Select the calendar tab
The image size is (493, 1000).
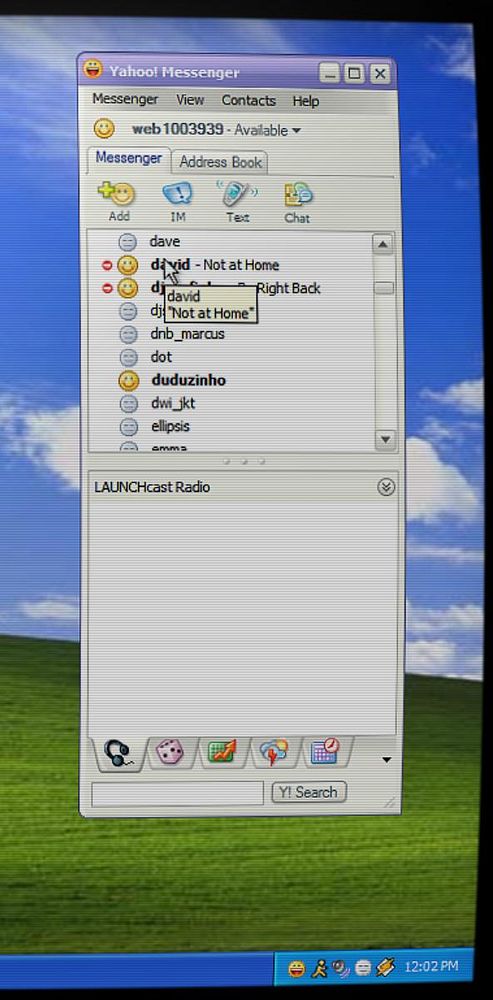(325, 752)
